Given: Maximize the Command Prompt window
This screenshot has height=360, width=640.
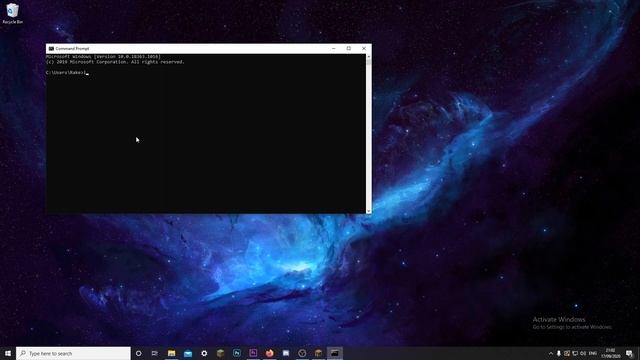Looking at the screenshot, I should (349, 49).
